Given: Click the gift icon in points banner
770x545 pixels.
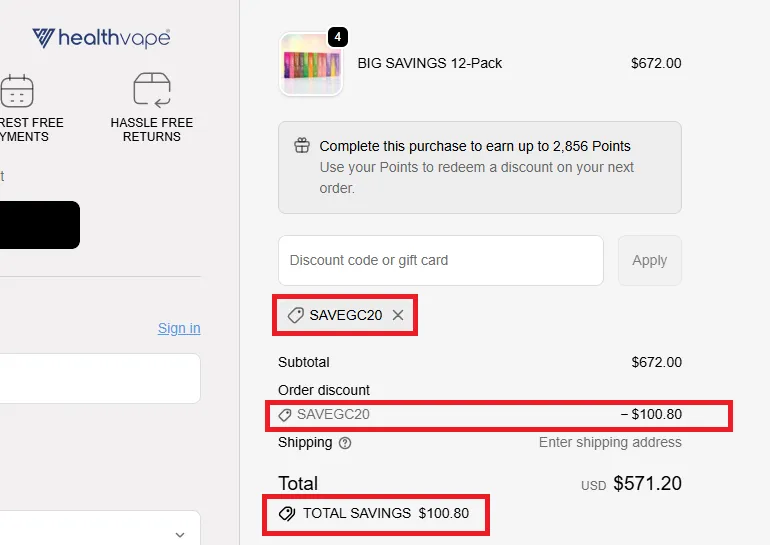Looking at the screenshot, I should pyautogui.click(x=302, y=146).
